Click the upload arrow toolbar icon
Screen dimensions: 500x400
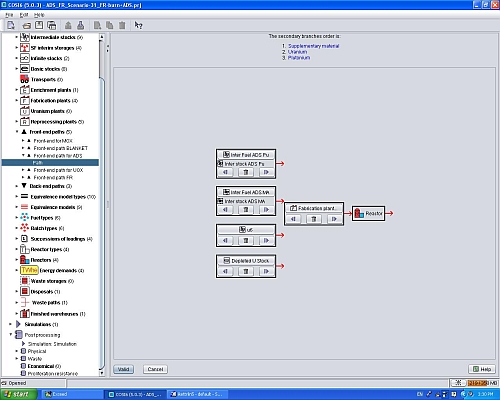[68, 25]
